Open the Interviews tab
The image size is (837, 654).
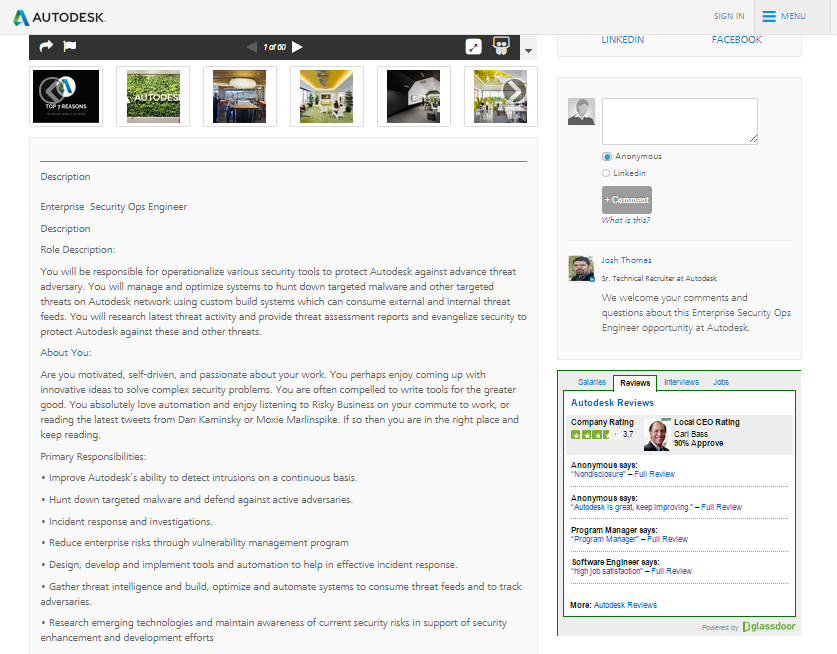click(681, 381)
